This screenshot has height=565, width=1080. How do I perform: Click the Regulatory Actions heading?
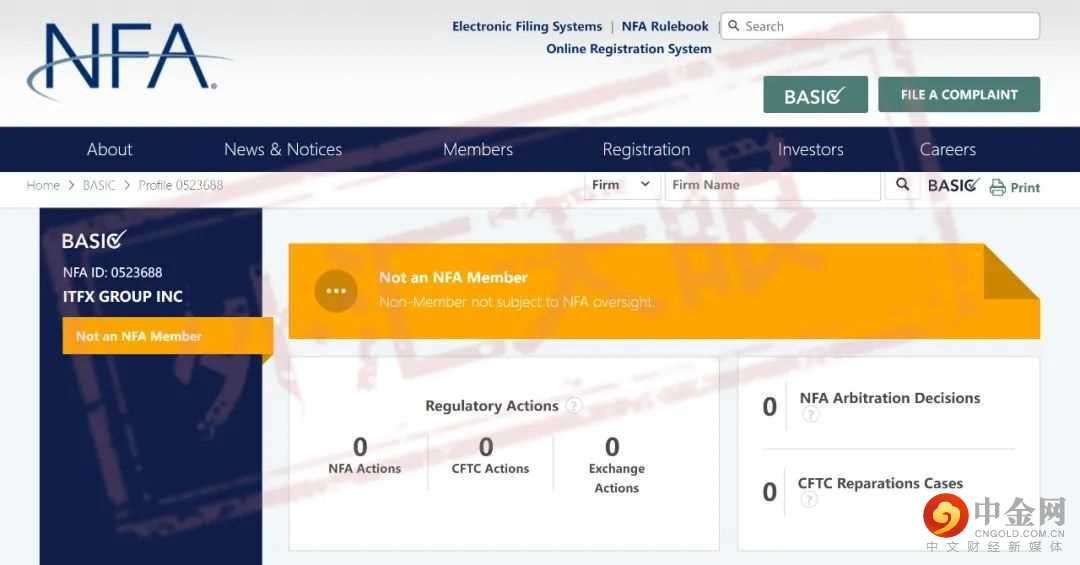[x=492, y=406]
